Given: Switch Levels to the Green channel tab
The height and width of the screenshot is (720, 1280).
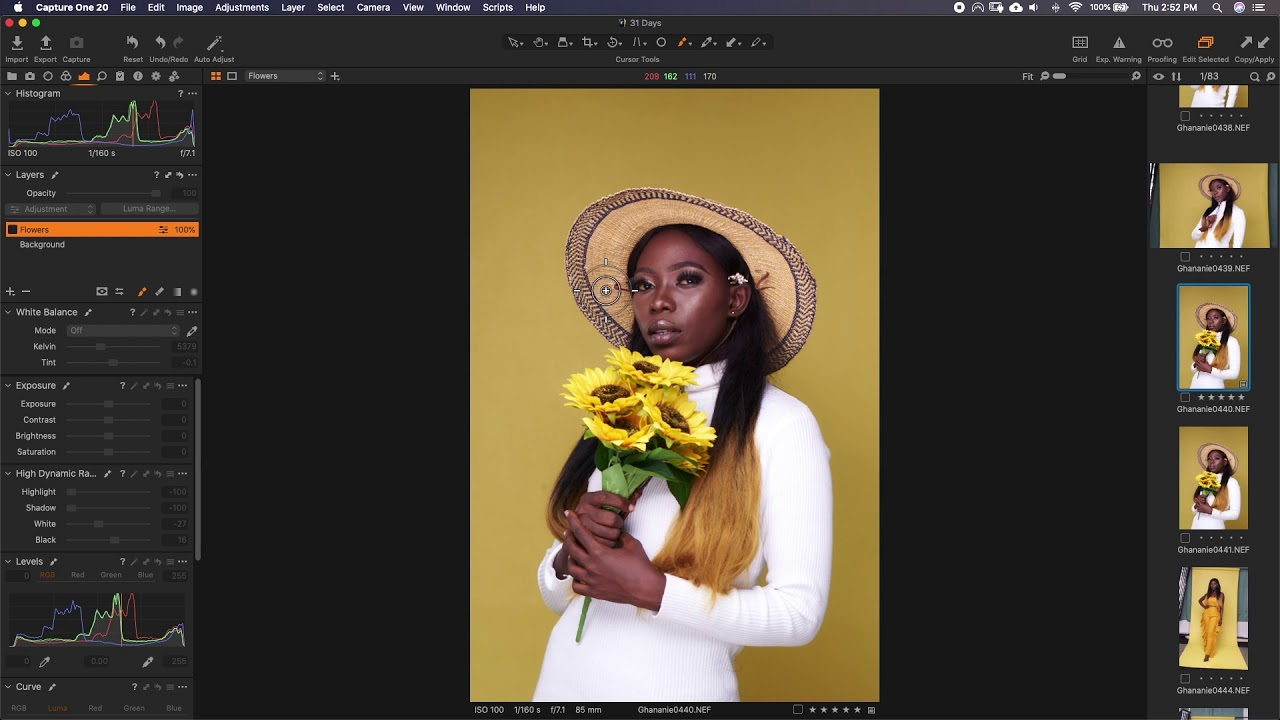Looking at the screenshot, I should 111,575.
